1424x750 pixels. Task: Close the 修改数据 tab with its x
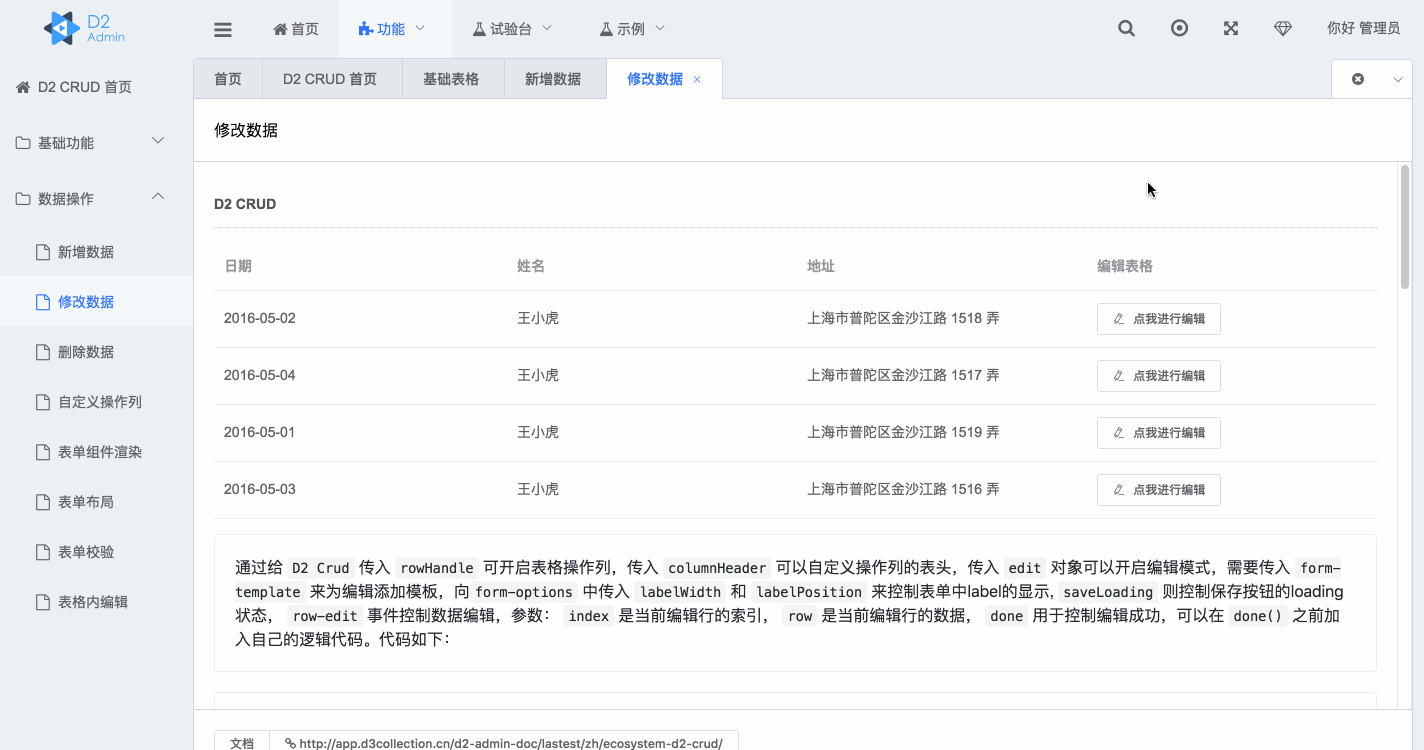(x=697, y=80)
